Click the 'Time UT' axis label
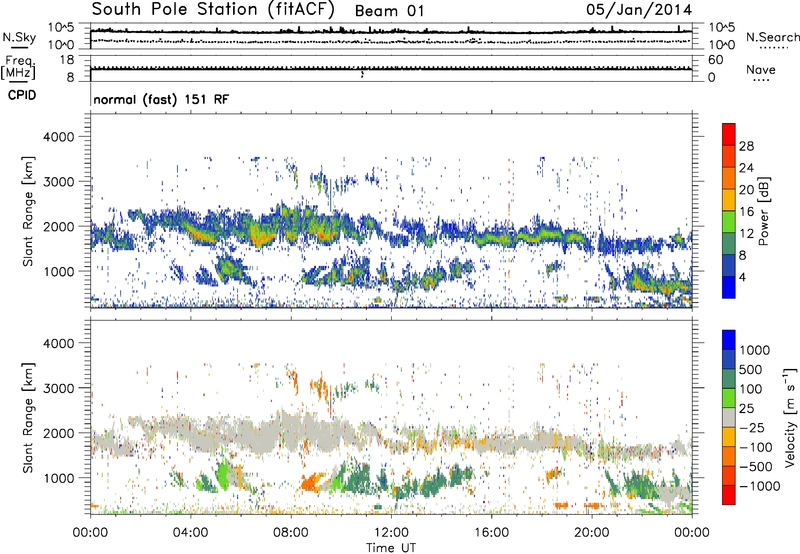Screen dimensions: 800x554 (391, 548)
